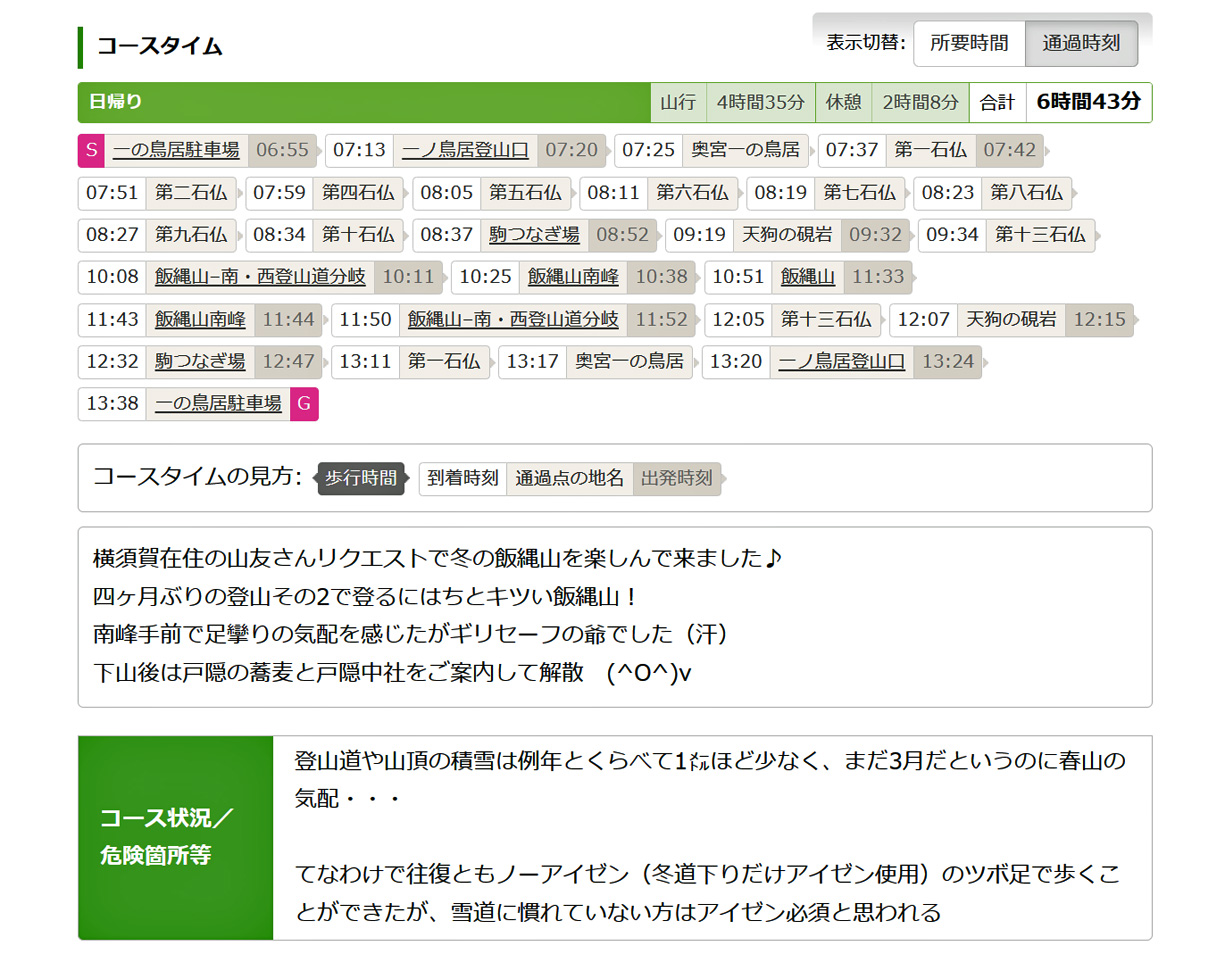Select the 通過時刻 display option
Image resolution: width=1225 pixels, height=954 pixels.
(x=1081, y=43)
